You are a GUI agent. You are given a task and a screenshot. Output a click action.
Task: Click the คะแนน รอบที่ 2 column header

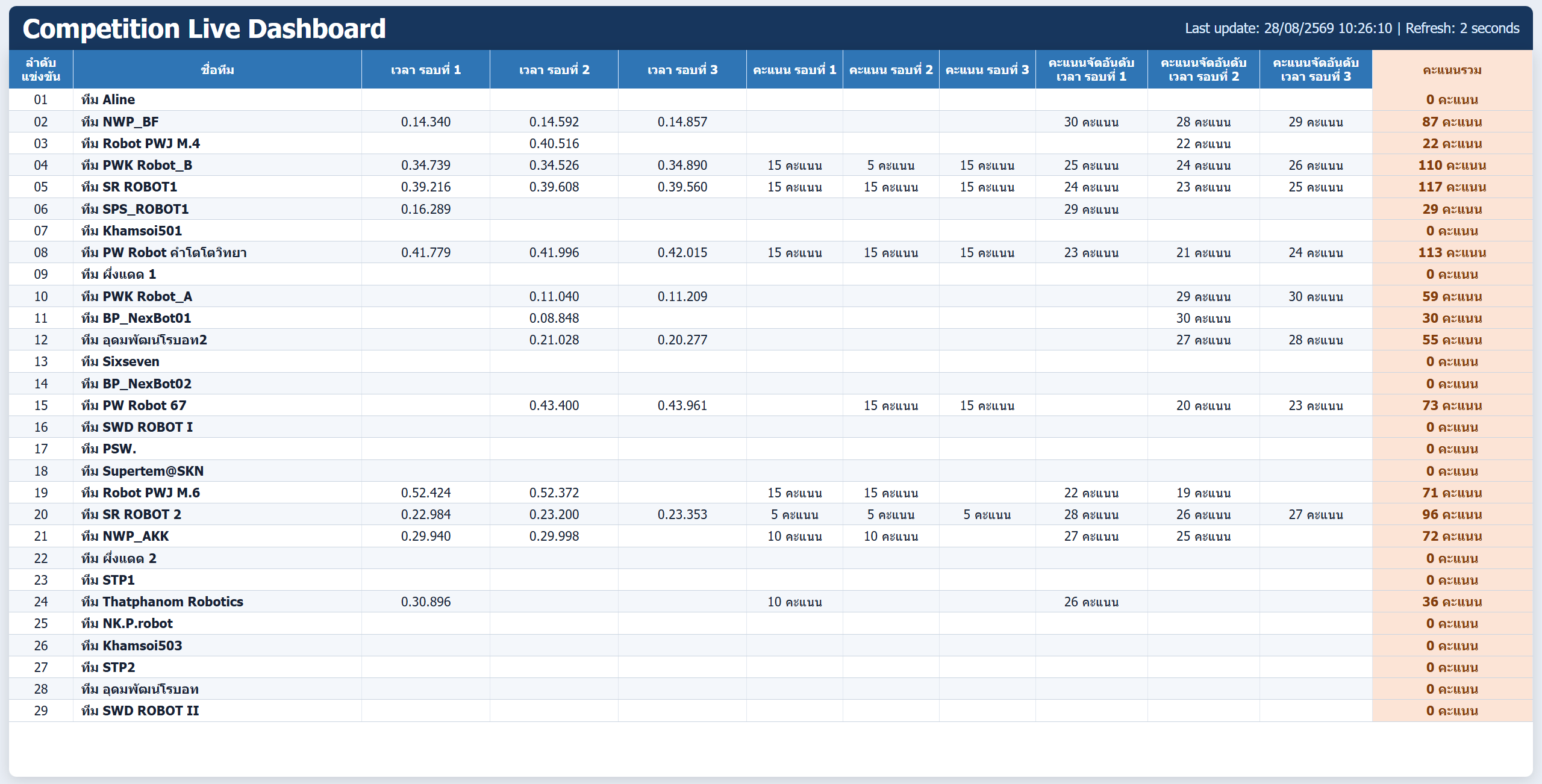(x=891, y=70)
